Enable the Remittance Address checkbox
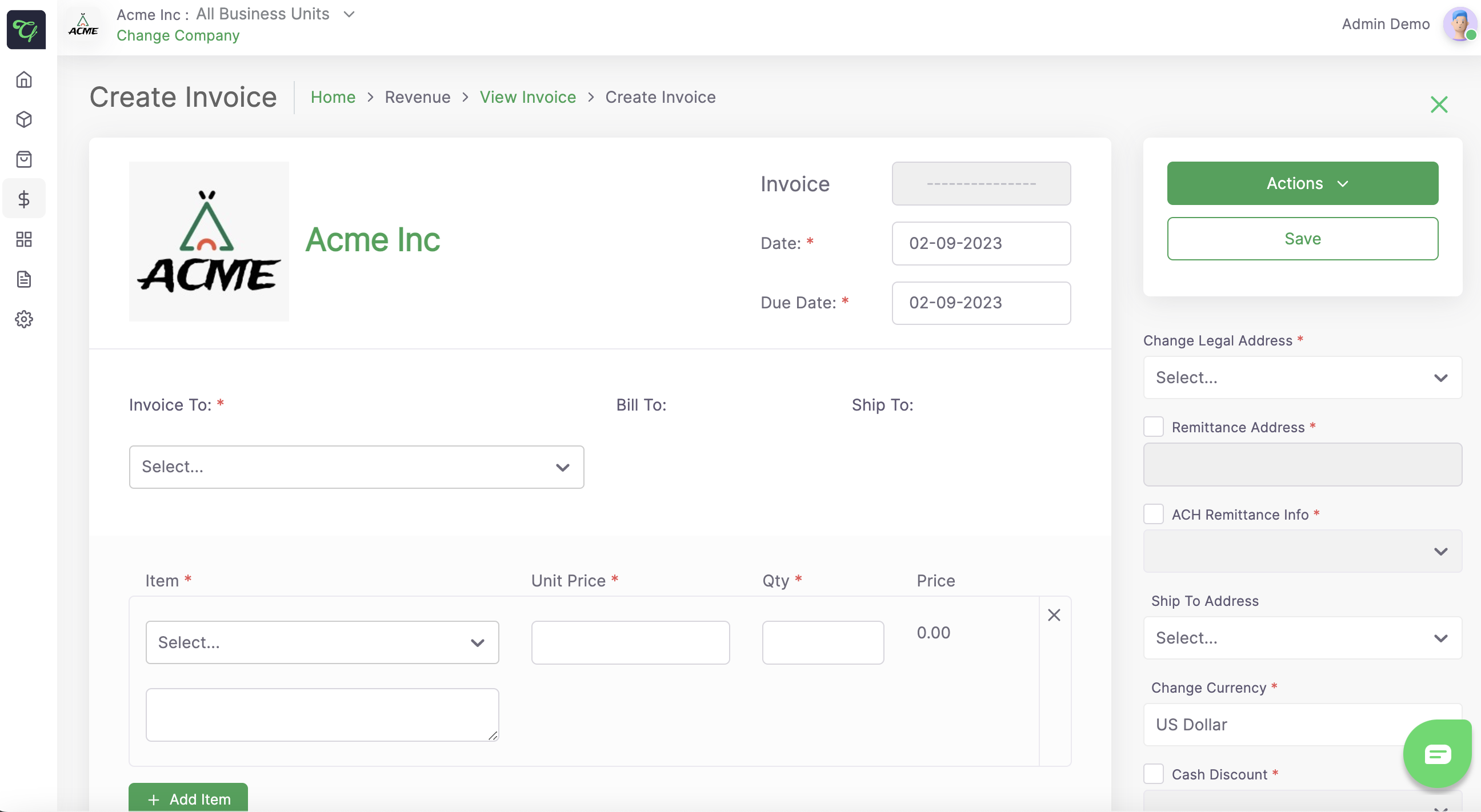Image resolution: width=1481 pixels, height=812 pixels. coord(1152,427)
